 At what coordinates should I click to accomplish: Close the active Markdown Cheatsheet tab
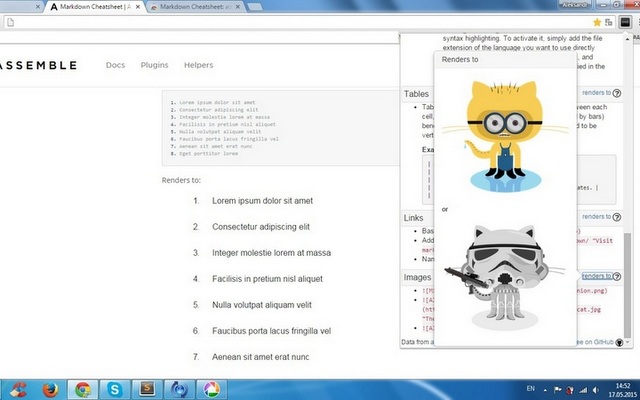[138, 7]
